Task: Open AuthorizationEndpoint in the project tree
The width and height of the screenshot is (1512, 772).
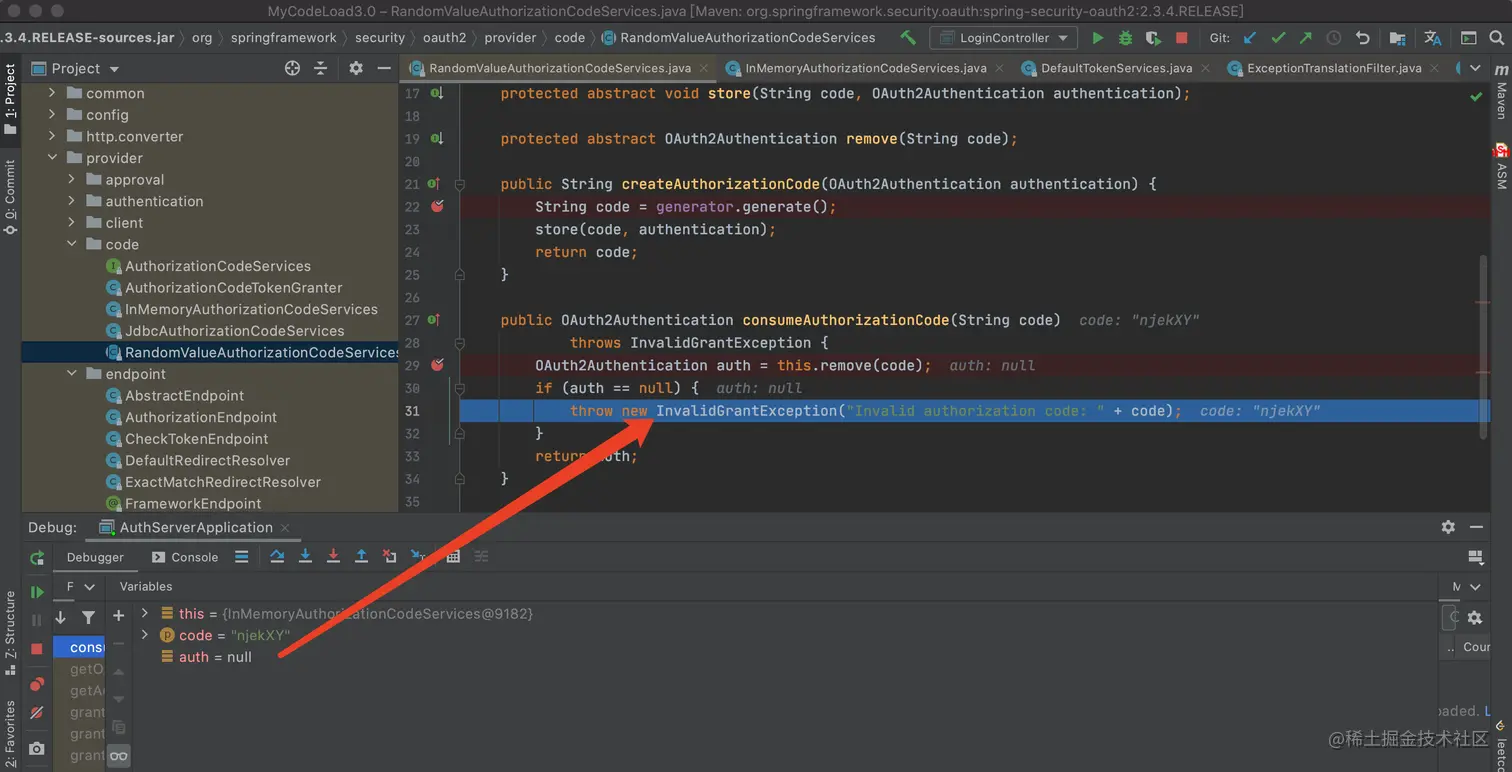Action: 201,417
